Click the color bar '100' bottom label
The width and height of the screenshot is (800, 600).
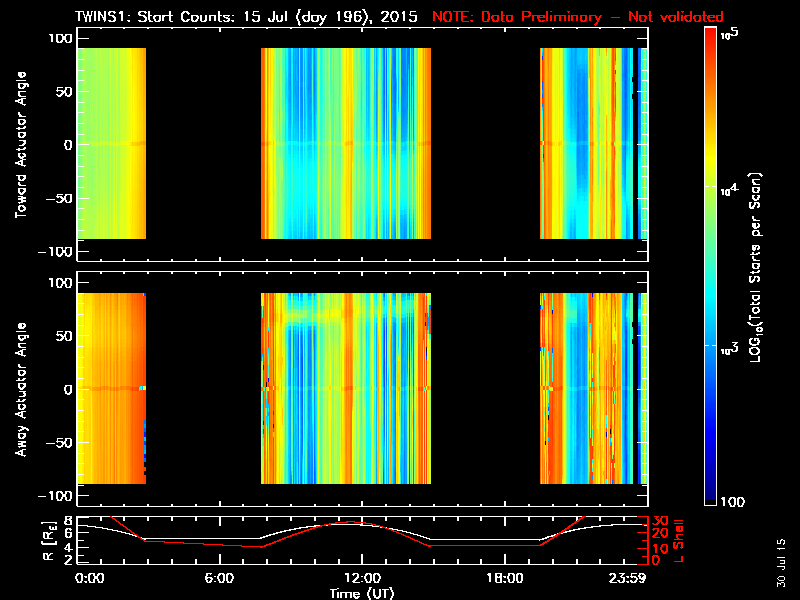coord(733,502)
